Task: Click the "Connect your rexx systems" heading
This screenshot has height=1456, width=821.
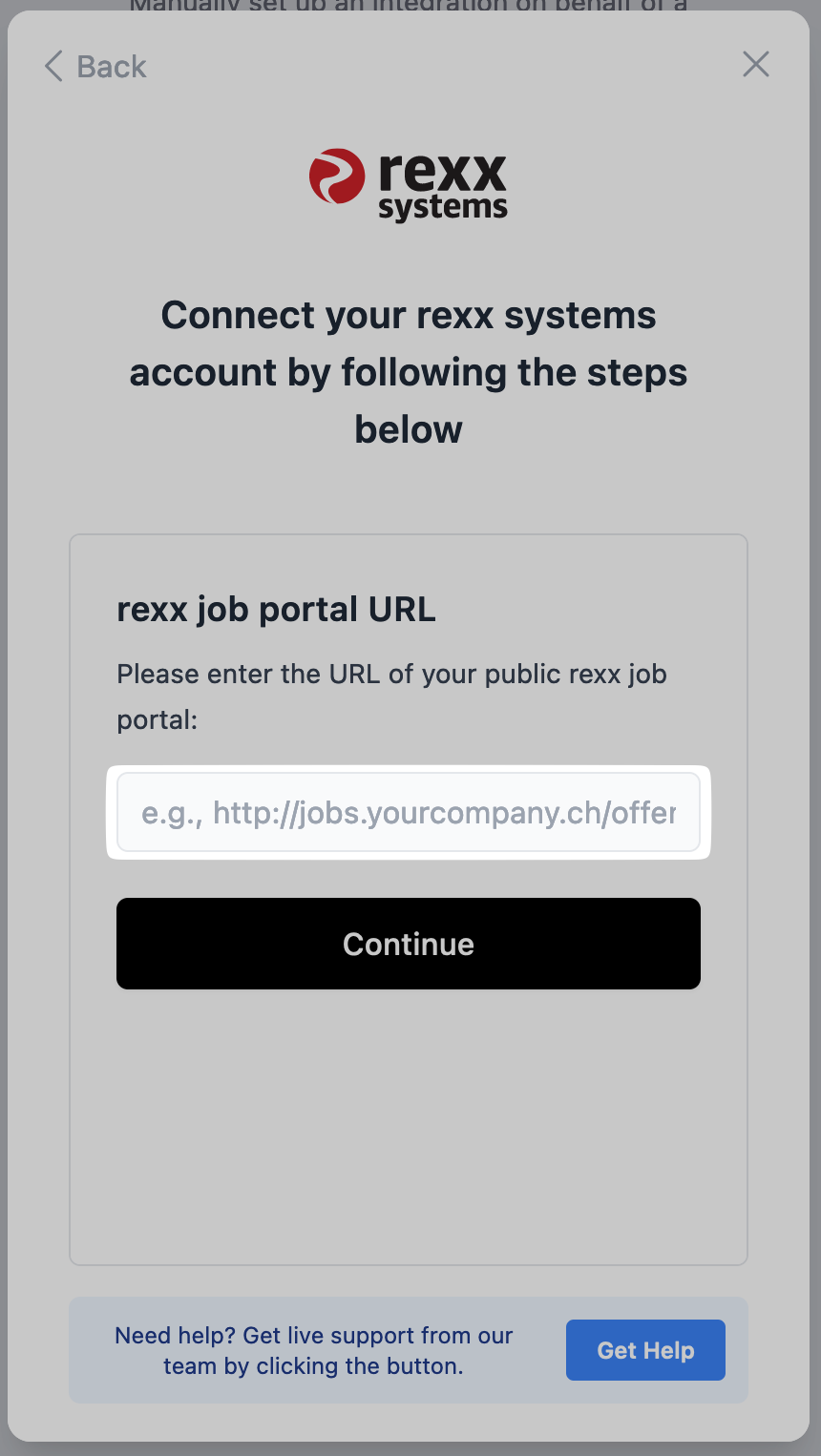Action: pos(409,315)
